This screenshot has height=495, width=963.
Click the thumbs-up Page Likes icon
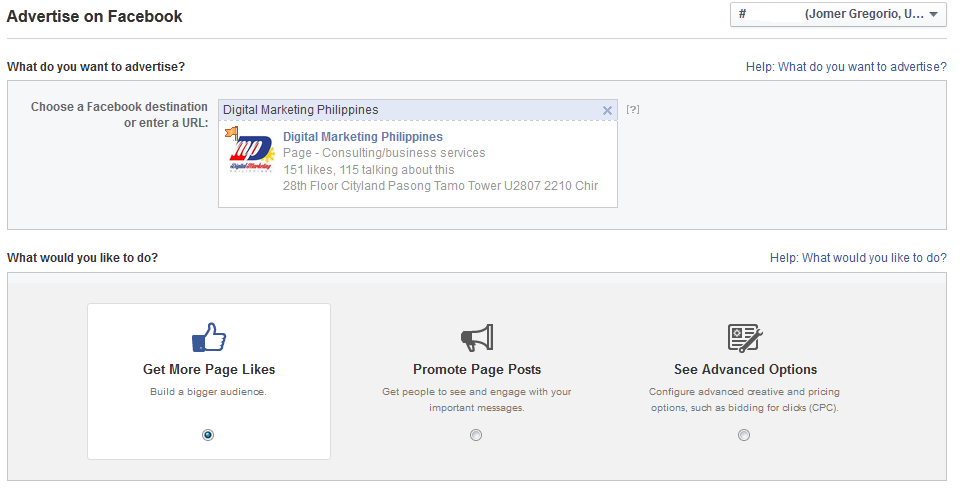(209, 337)
